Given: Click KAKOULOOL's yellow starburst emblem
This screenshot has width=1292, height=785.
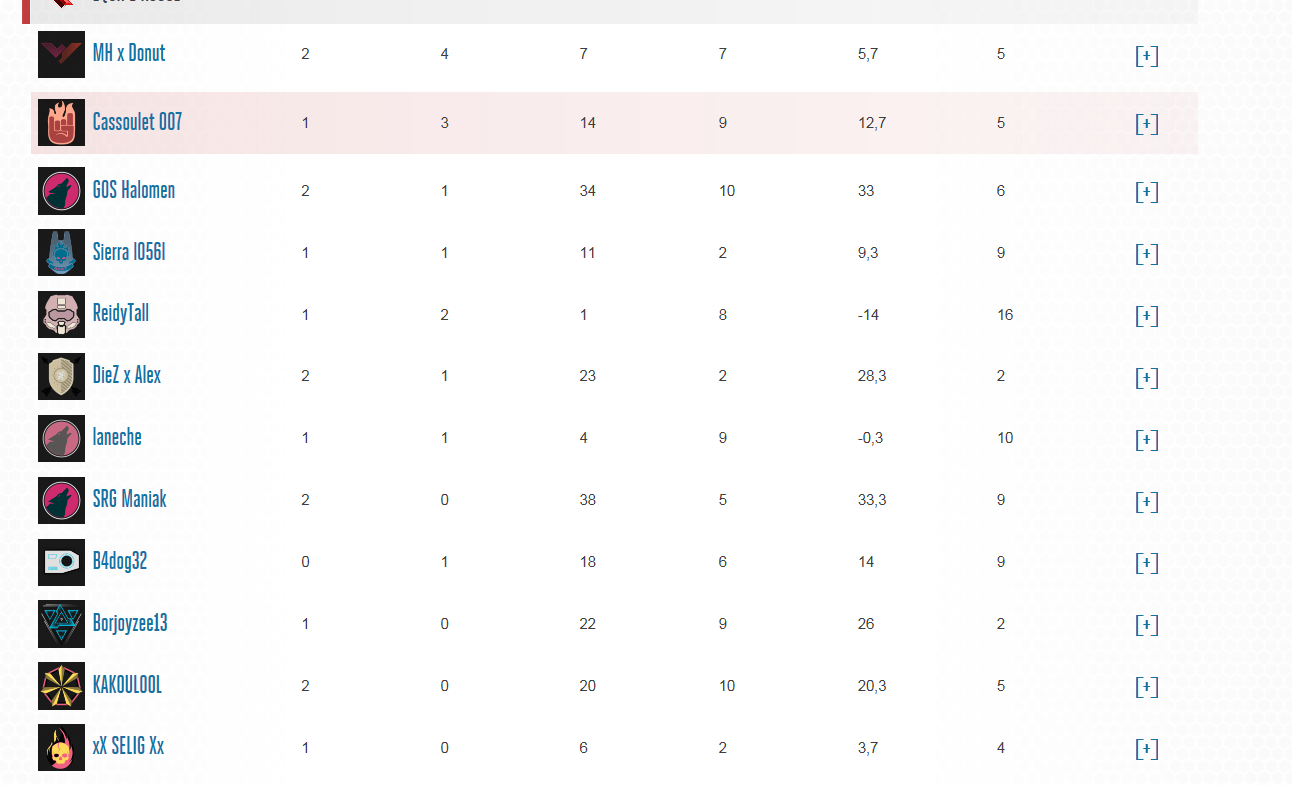Looking at the screenshot, I should pos(61,686).
